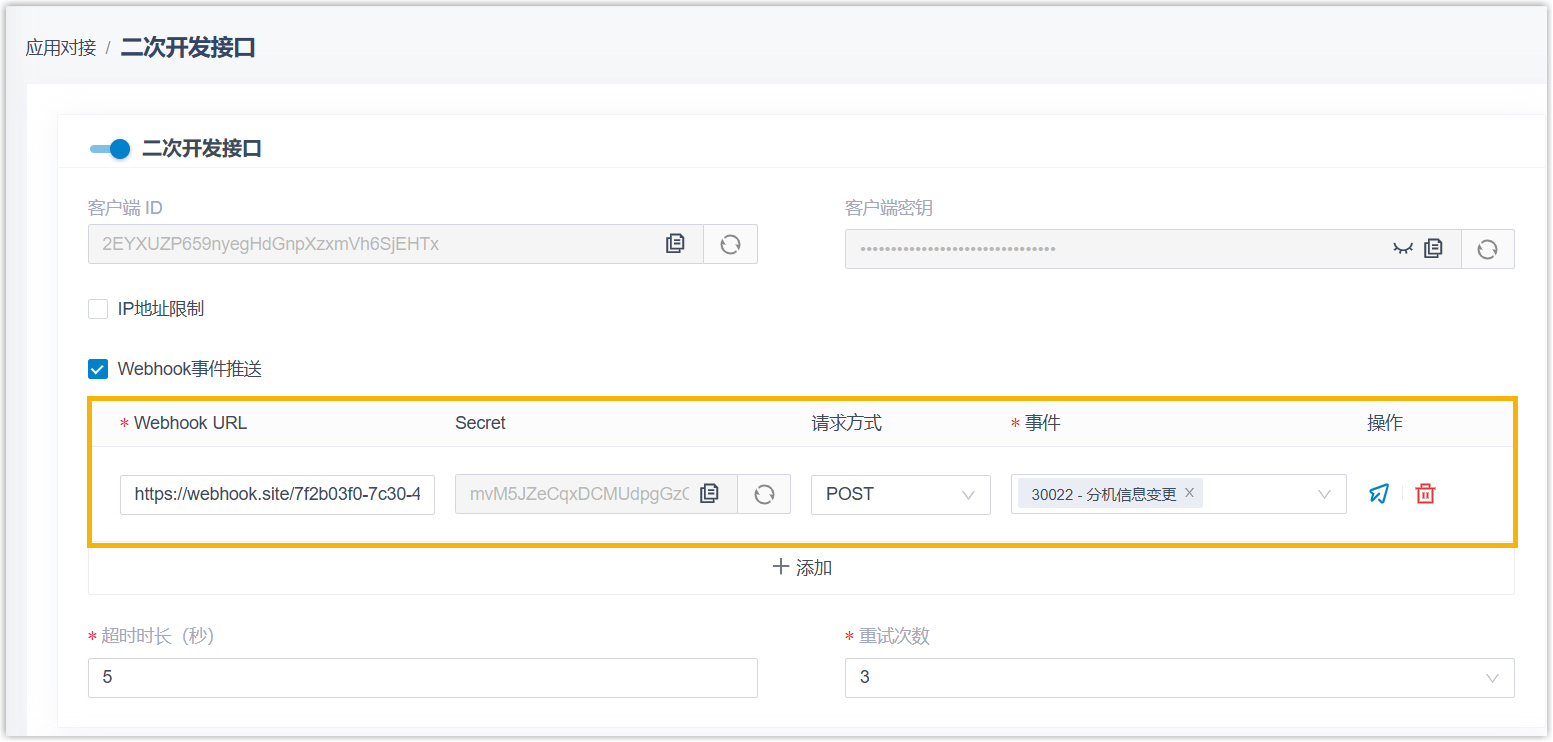Click the Webhook URL input field
This screenshot has width=1553, height=742.
pyautogui.click(x=277, y=494)
